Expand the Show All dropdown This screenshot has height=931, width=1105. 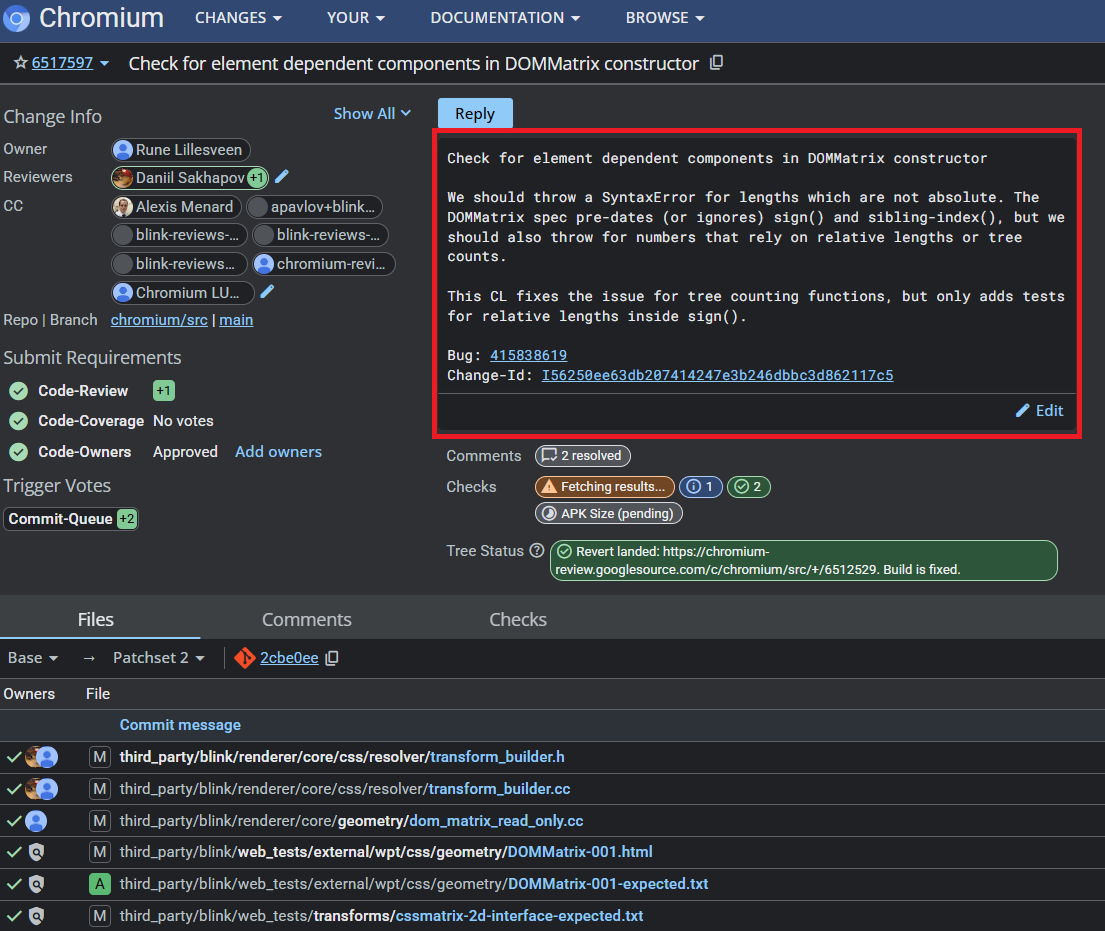(x=372, y=113)
